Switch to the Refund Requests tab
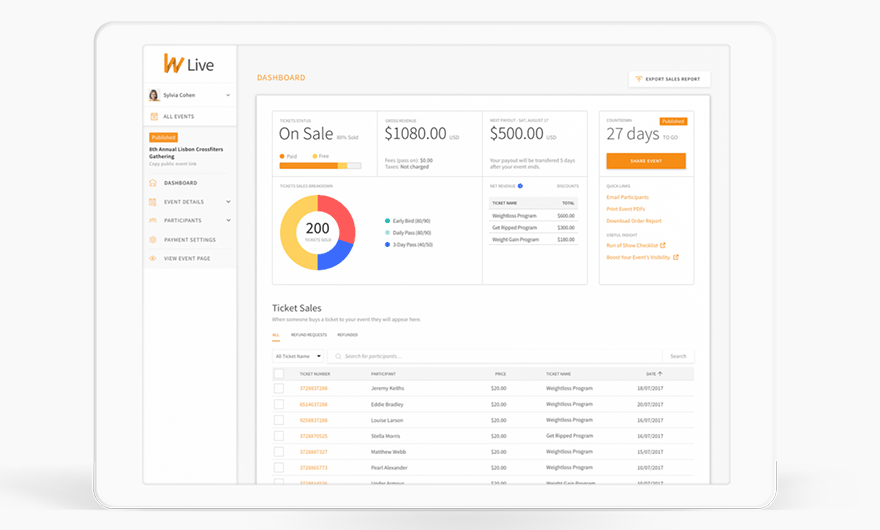880x530 pixels. tap(308, 335)
